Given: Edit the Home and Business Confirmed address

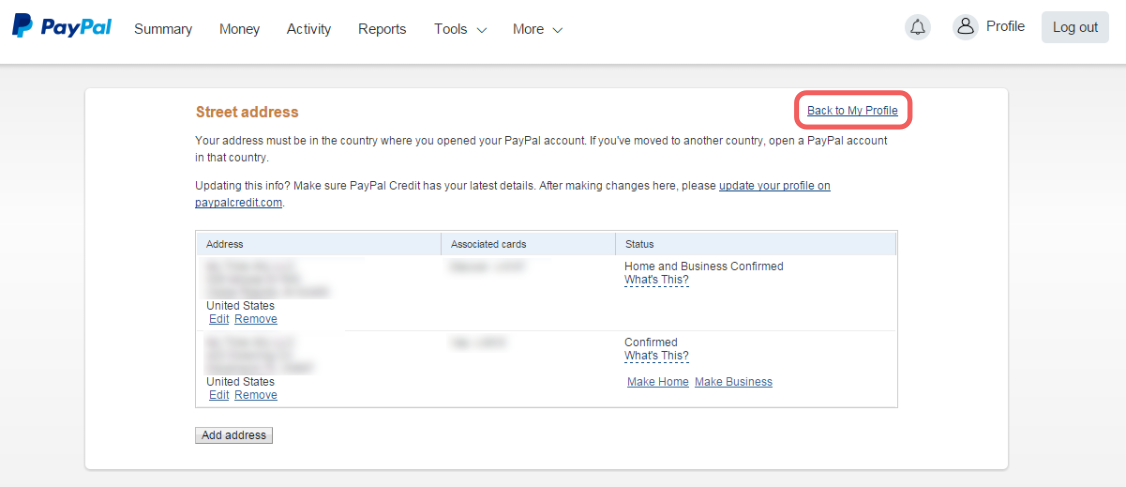Looking at the screenshot, I should click(219, 319).
